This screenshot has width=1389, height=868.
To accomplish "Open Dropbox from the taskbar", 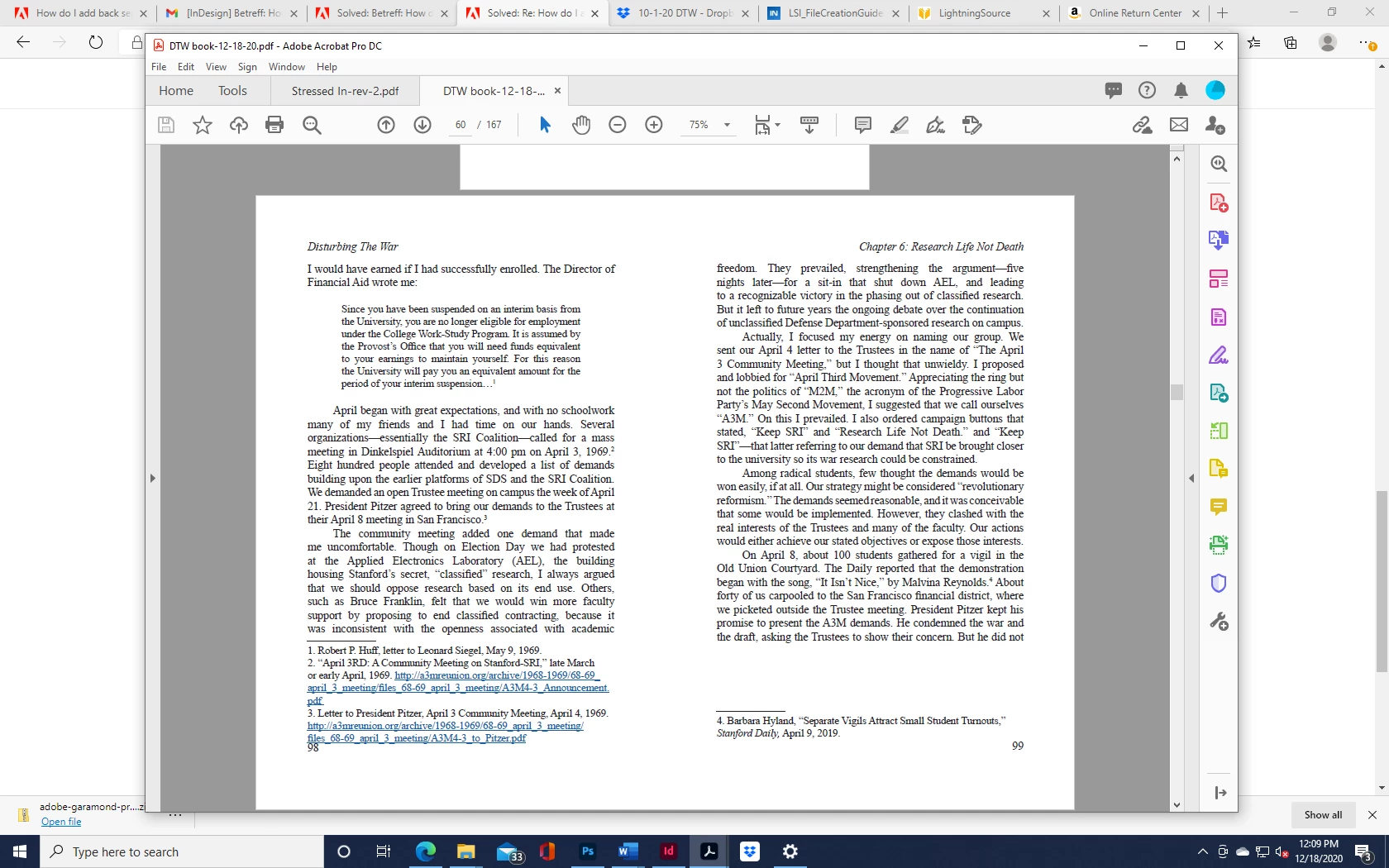I will tap(750, 851).
